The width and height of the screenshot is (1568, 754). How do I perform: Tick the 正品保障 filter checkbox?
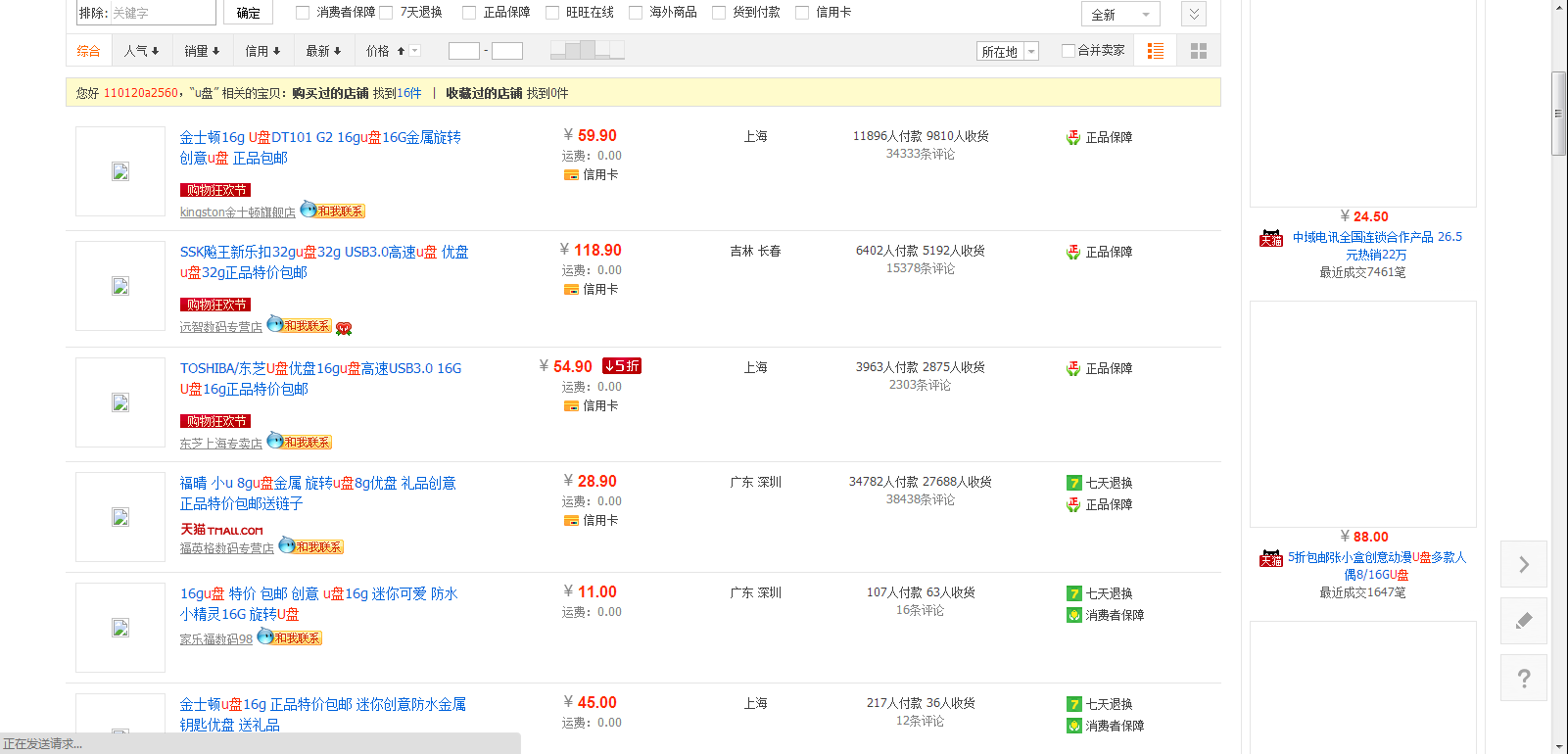[x=469, y=13]
